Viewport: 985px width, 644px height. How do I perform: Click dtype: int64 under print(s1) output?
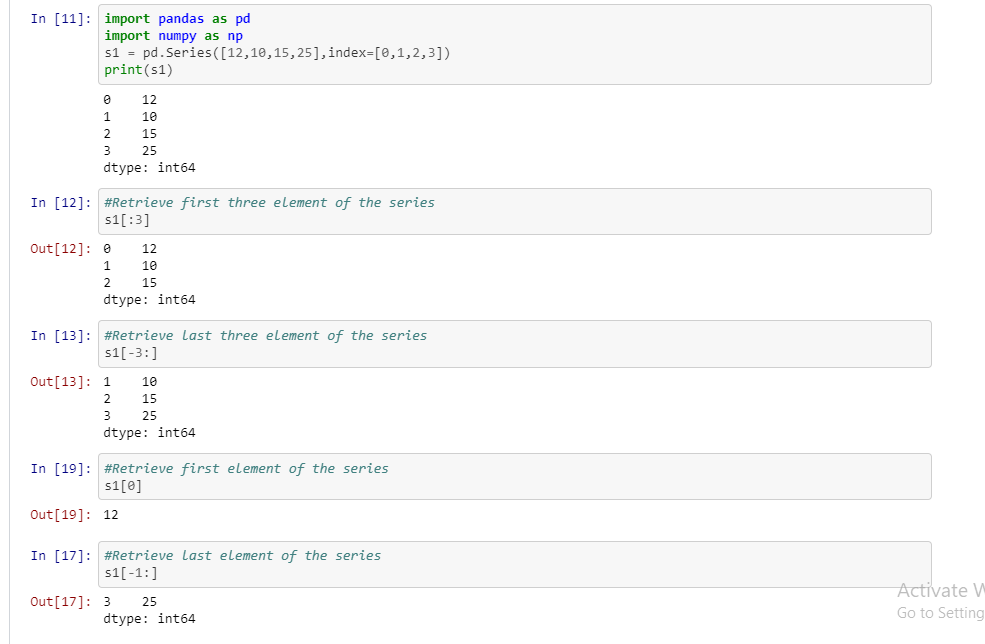[x=150, y=168]
